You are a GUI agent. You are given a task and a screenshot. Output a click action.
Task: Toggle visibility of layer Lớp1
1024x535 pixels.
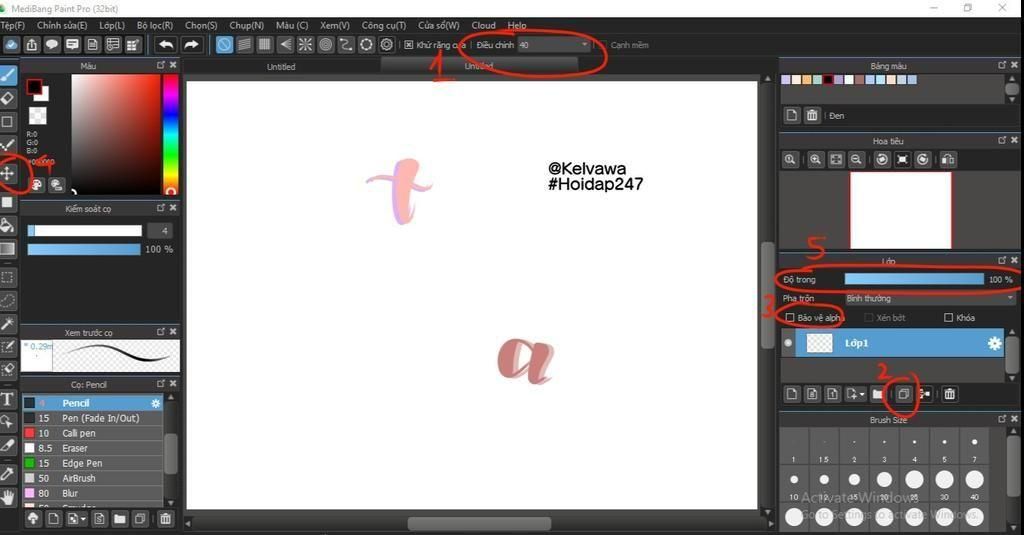coord(788,343)
